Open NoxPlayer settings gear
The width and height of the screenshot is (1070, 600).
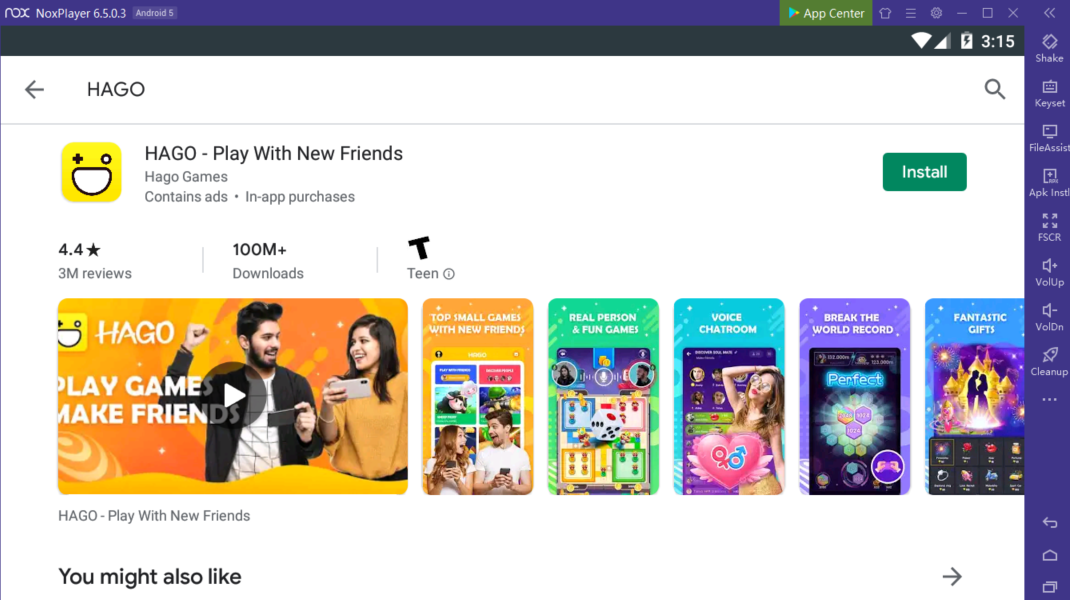936,13
